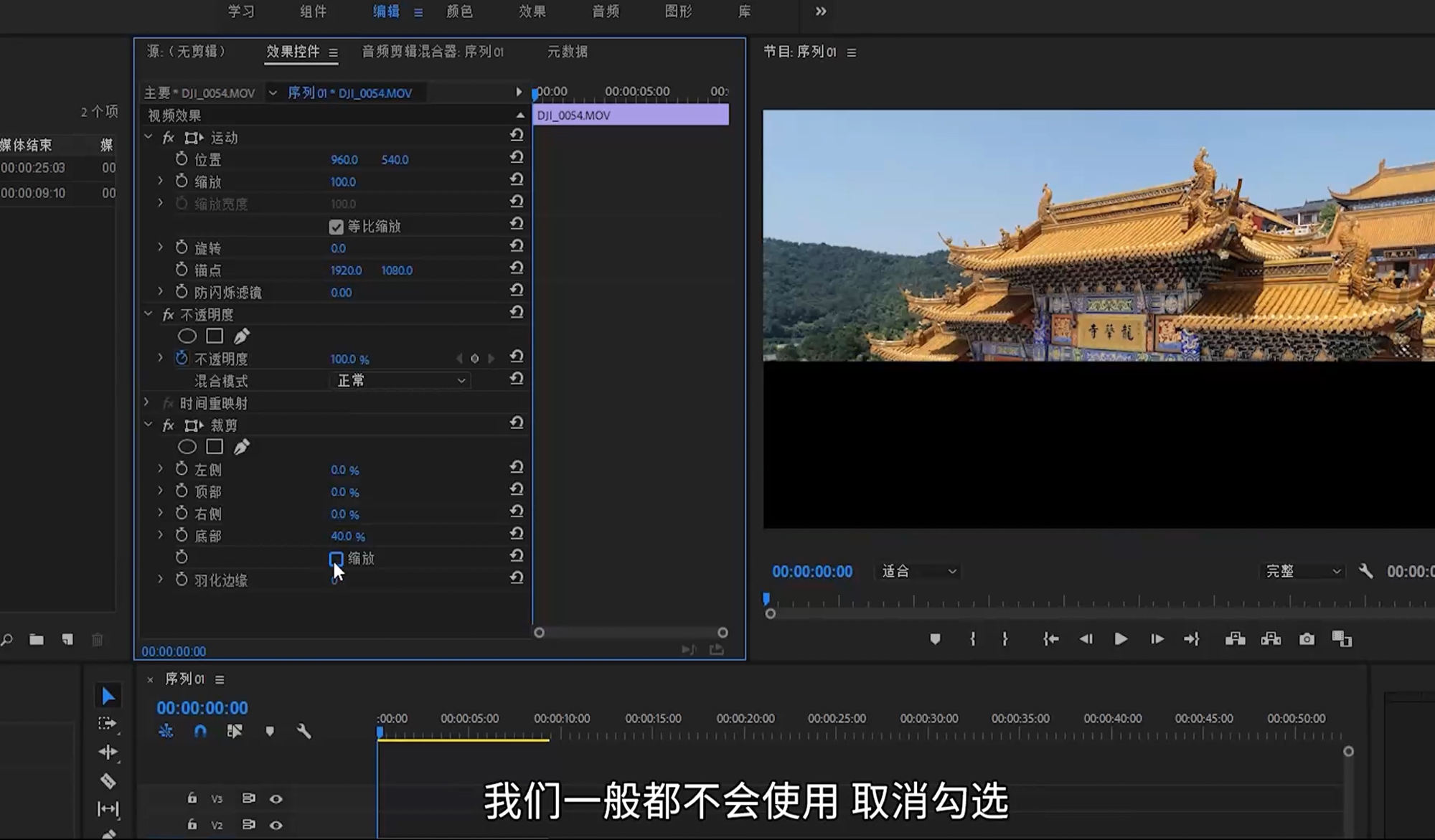Step forward one frame
Viewport: 1435px width, 840px height.
coord(1157,639)
